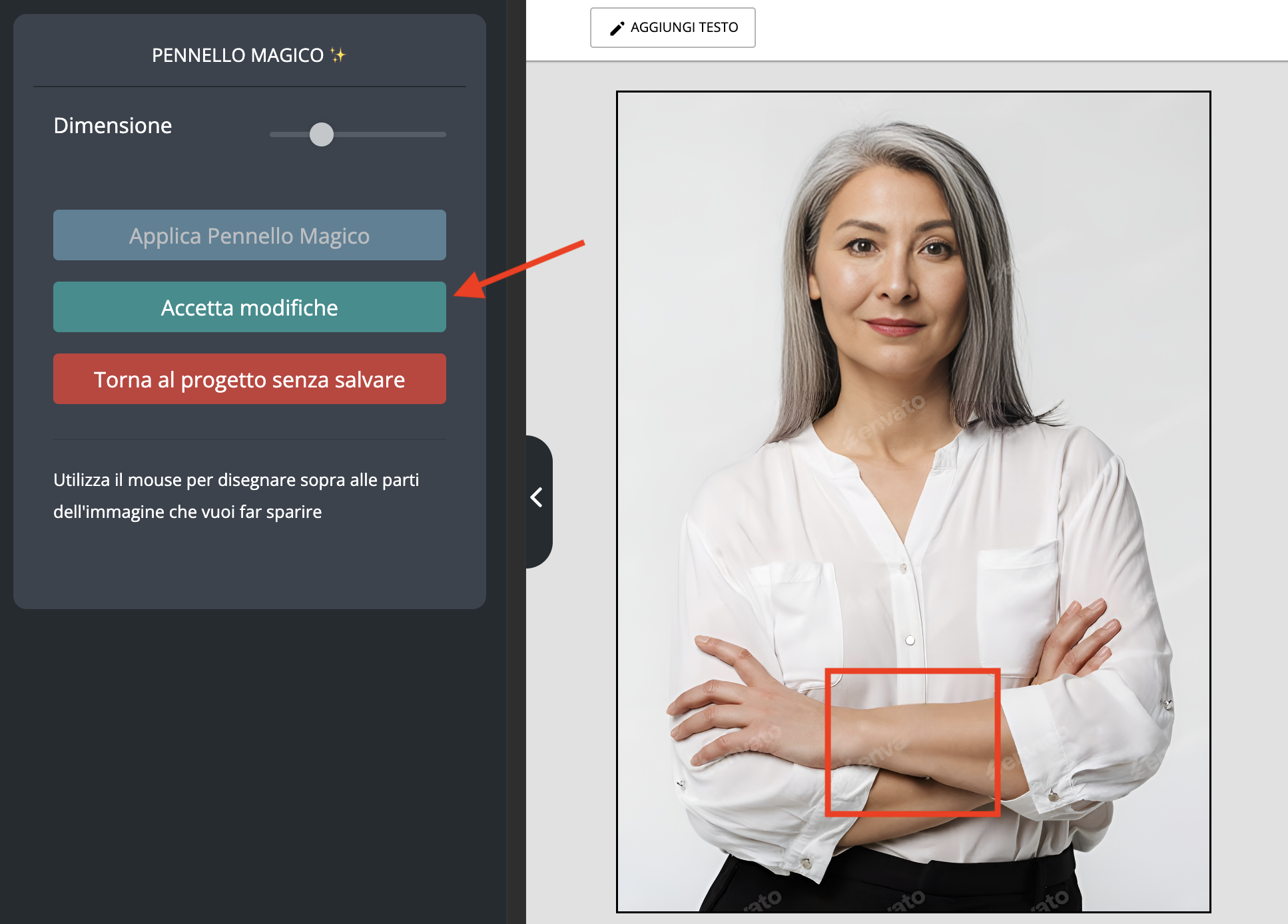The height and width of the screenshot is (924, 1288).
Task: Click the sparkle icon beside Pennello Magico
Action: [x=338, y=55]
